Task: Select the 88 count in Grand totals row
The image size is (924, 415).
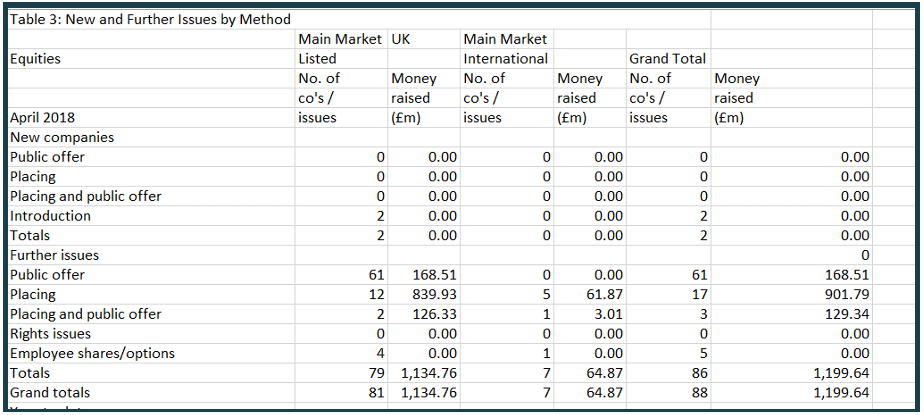Action: [698, 393]
